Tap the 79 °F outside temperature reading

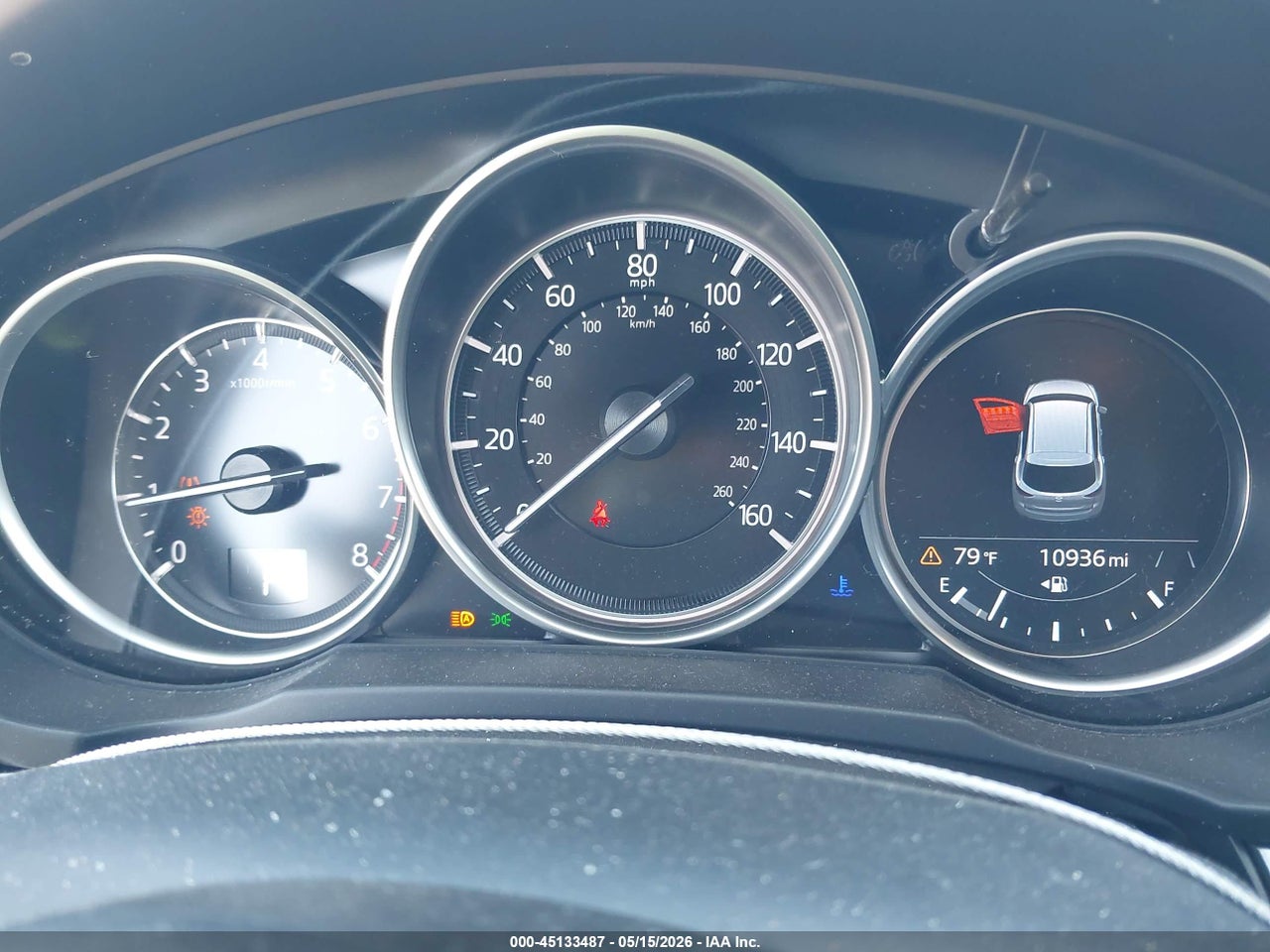(974, 557)
